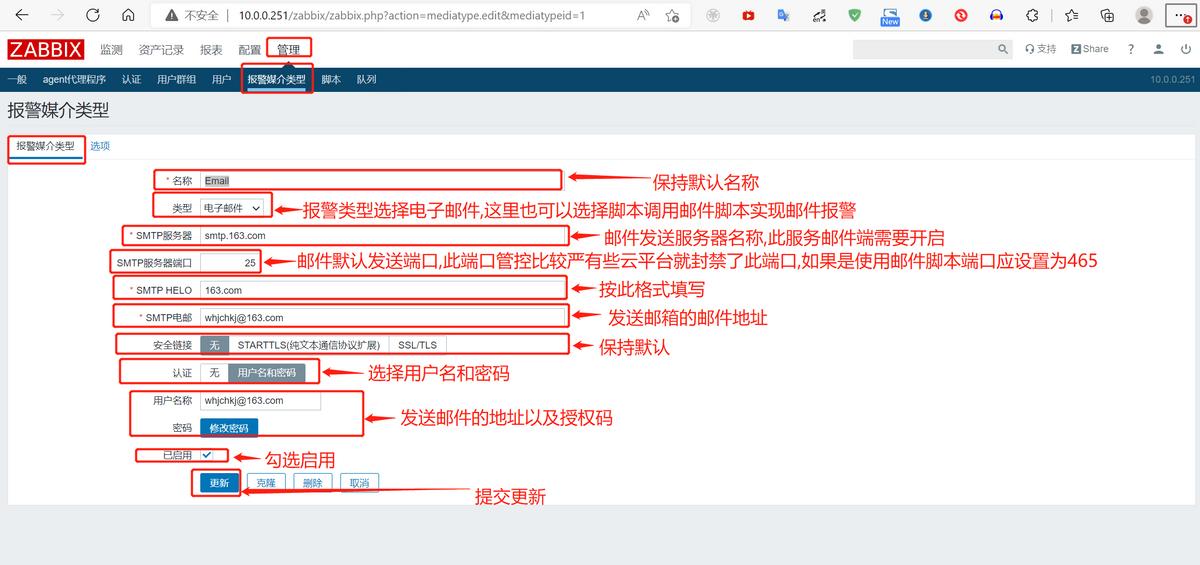The height and width of the screenshot is (565, 1200).
Task: Click the Zabbix search magnifier icon
Action: pyautogui.click(x=1003, y=49)
